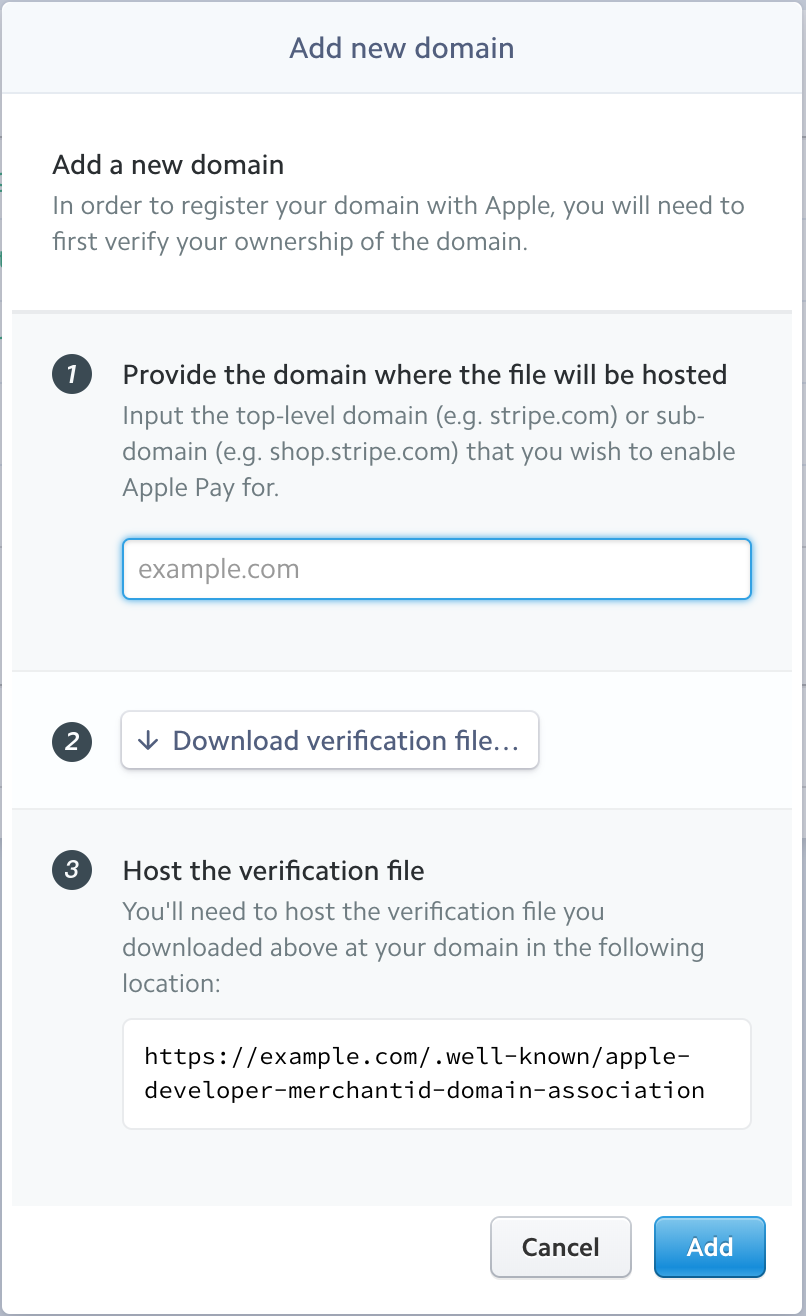Click the Download verification file… button label

[x=346, y=741]
